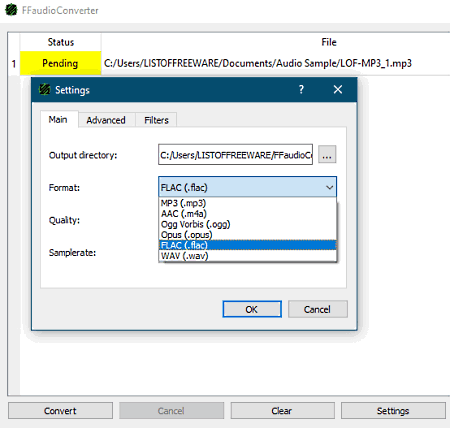Select AAC (.m4a) format option

click(x=247, y=214)
